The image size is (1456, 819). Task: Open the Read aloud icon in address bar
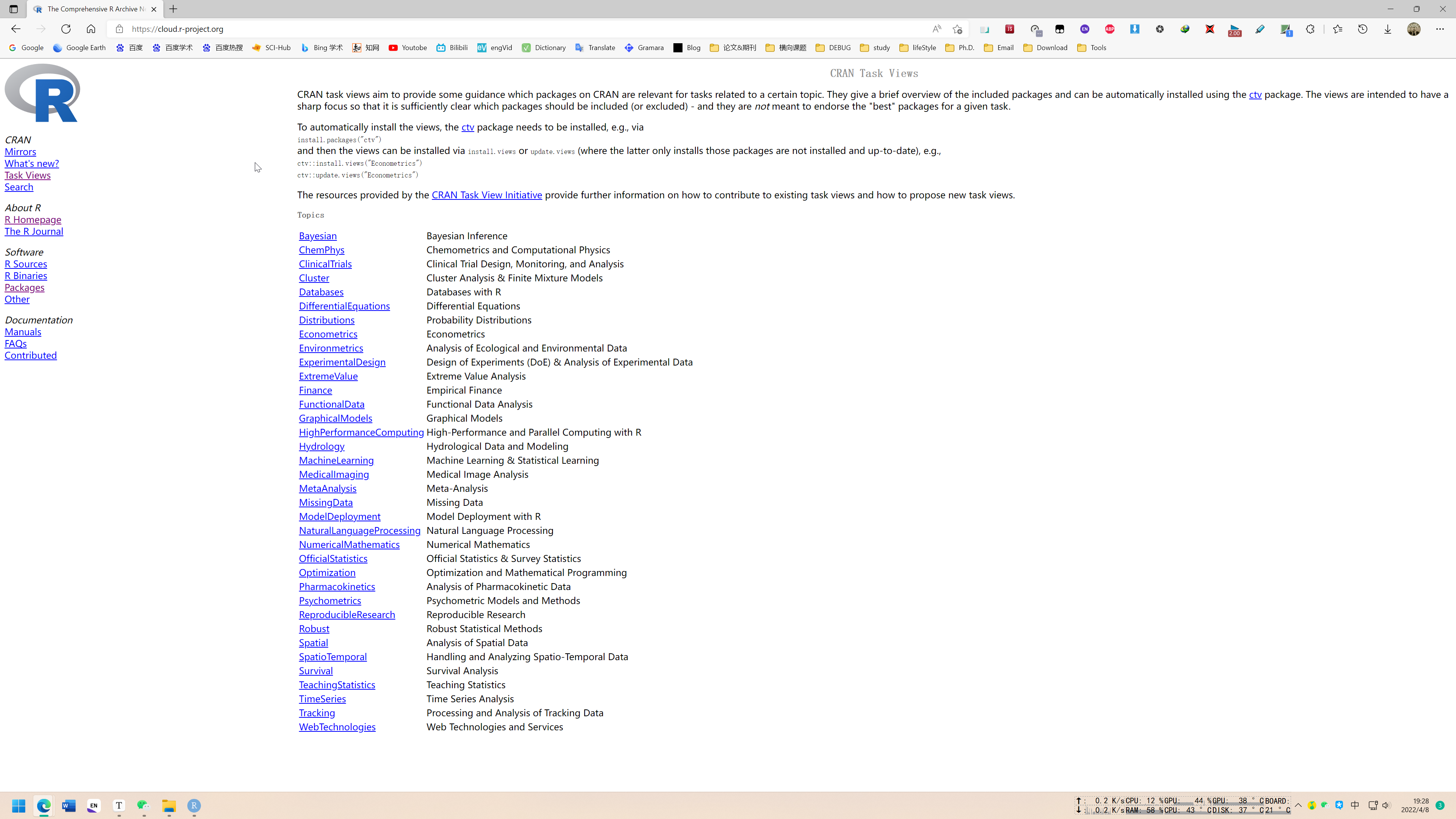pos(937,29)
